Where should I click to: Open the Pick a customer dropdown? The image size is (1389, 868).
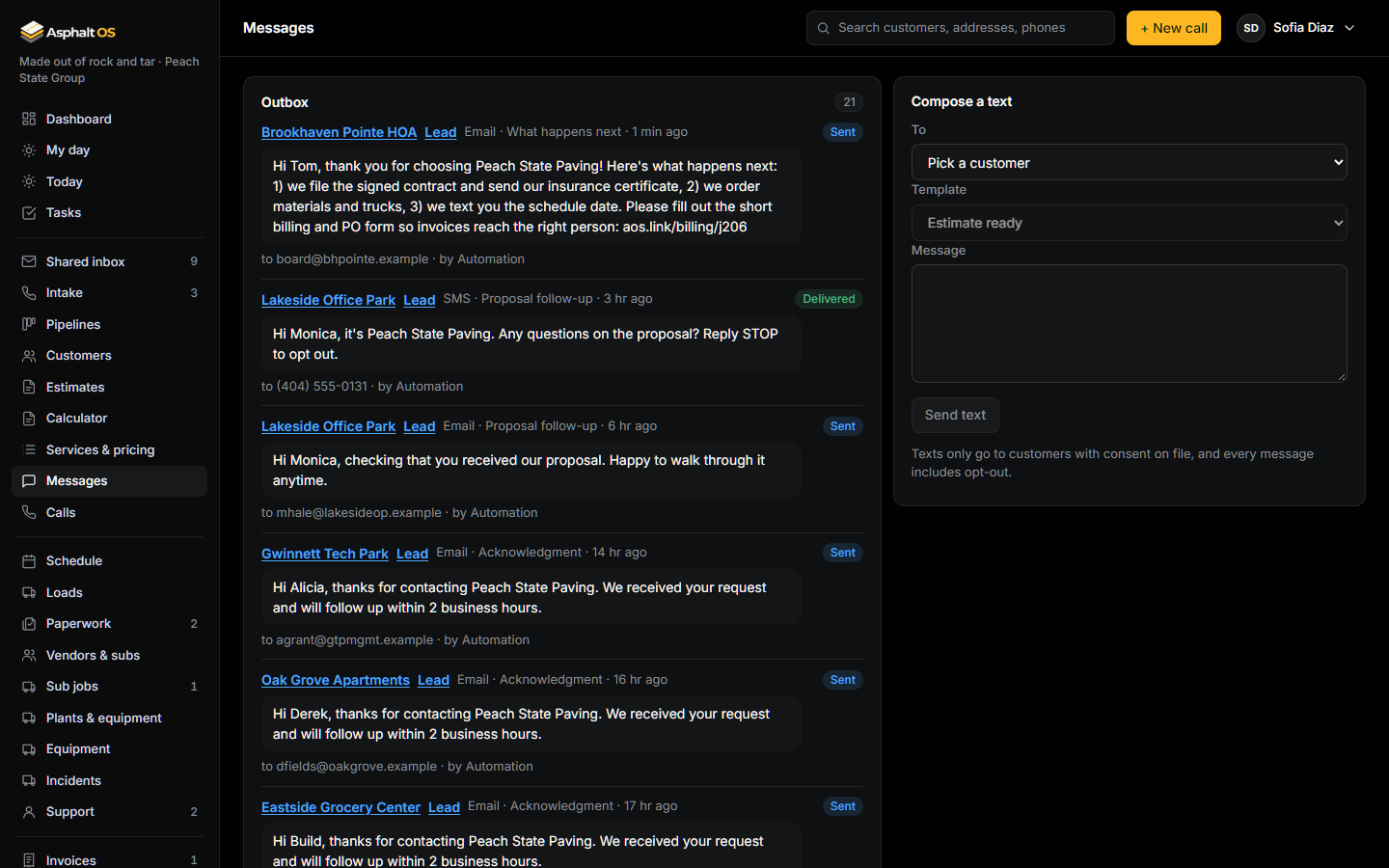(1129, 162)
